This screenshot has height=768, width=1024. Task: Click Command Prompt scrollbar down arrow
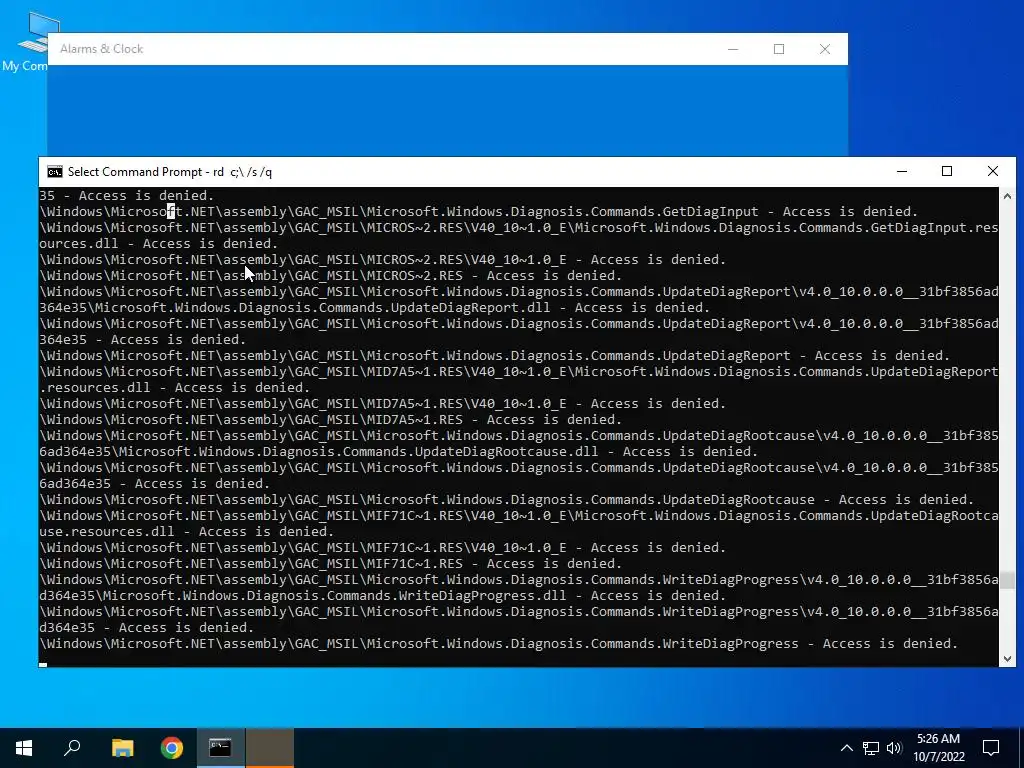point(1007,658)
